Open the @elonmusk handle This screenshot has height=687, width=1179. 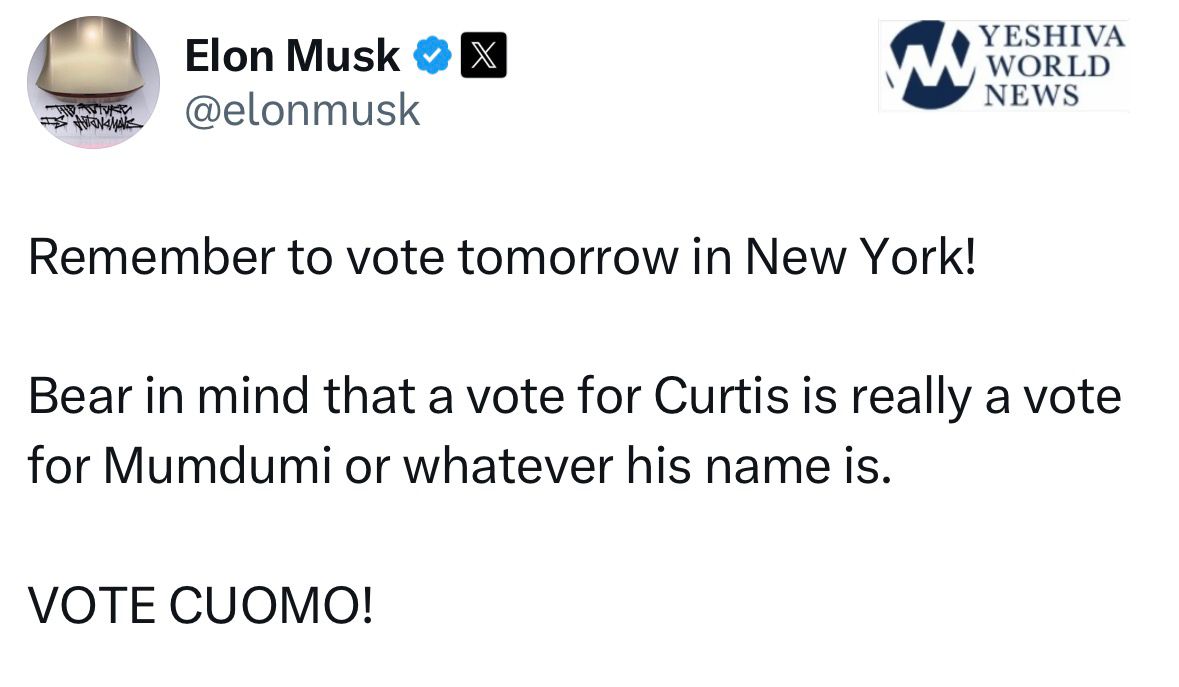pos(302,108)
